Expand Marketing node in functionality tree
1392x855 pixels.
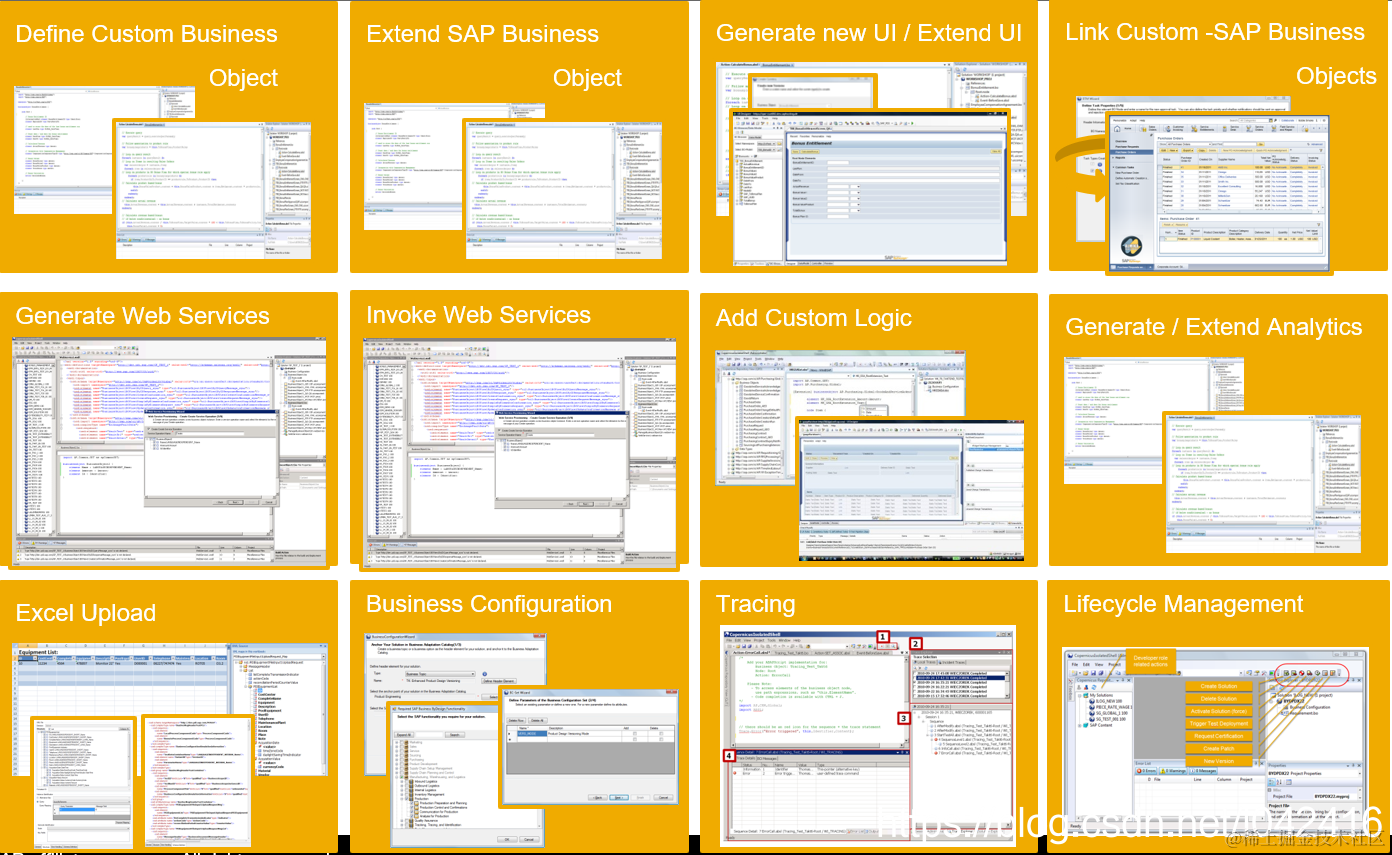396,742
